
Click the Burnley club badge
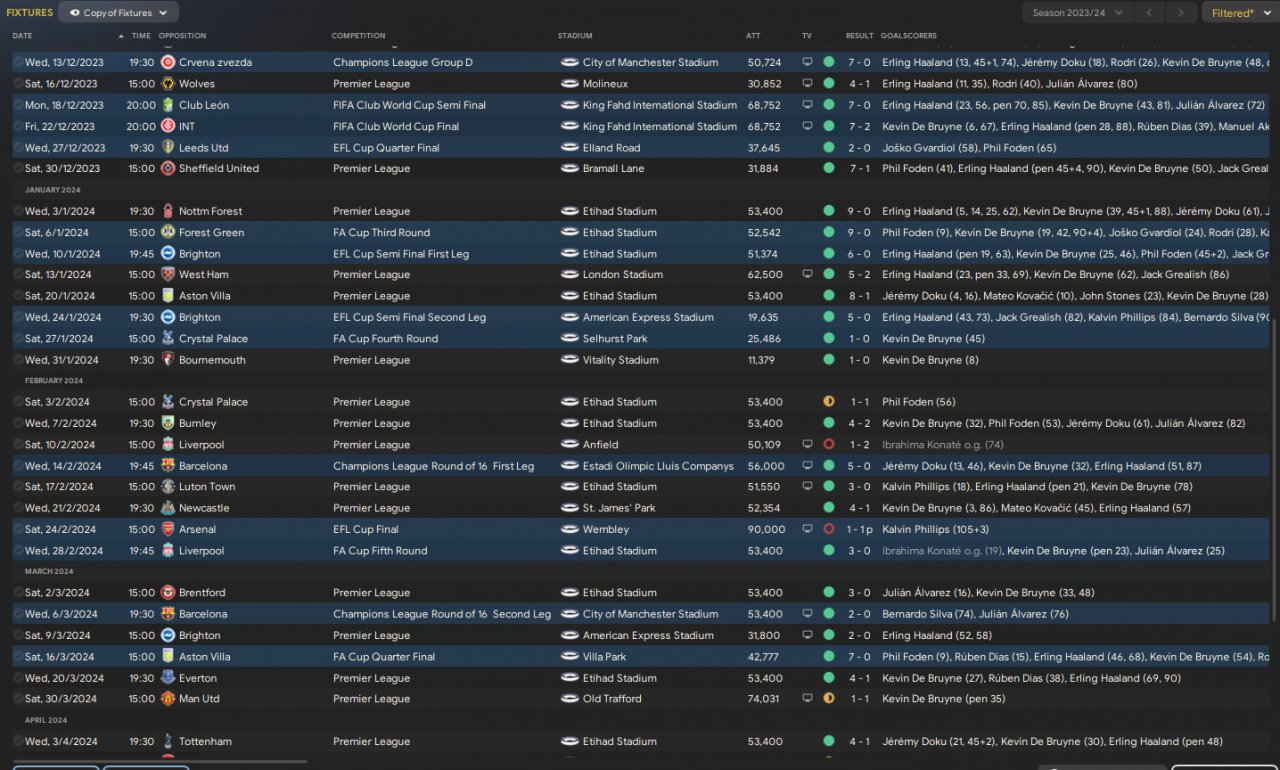tap(168, 424)
